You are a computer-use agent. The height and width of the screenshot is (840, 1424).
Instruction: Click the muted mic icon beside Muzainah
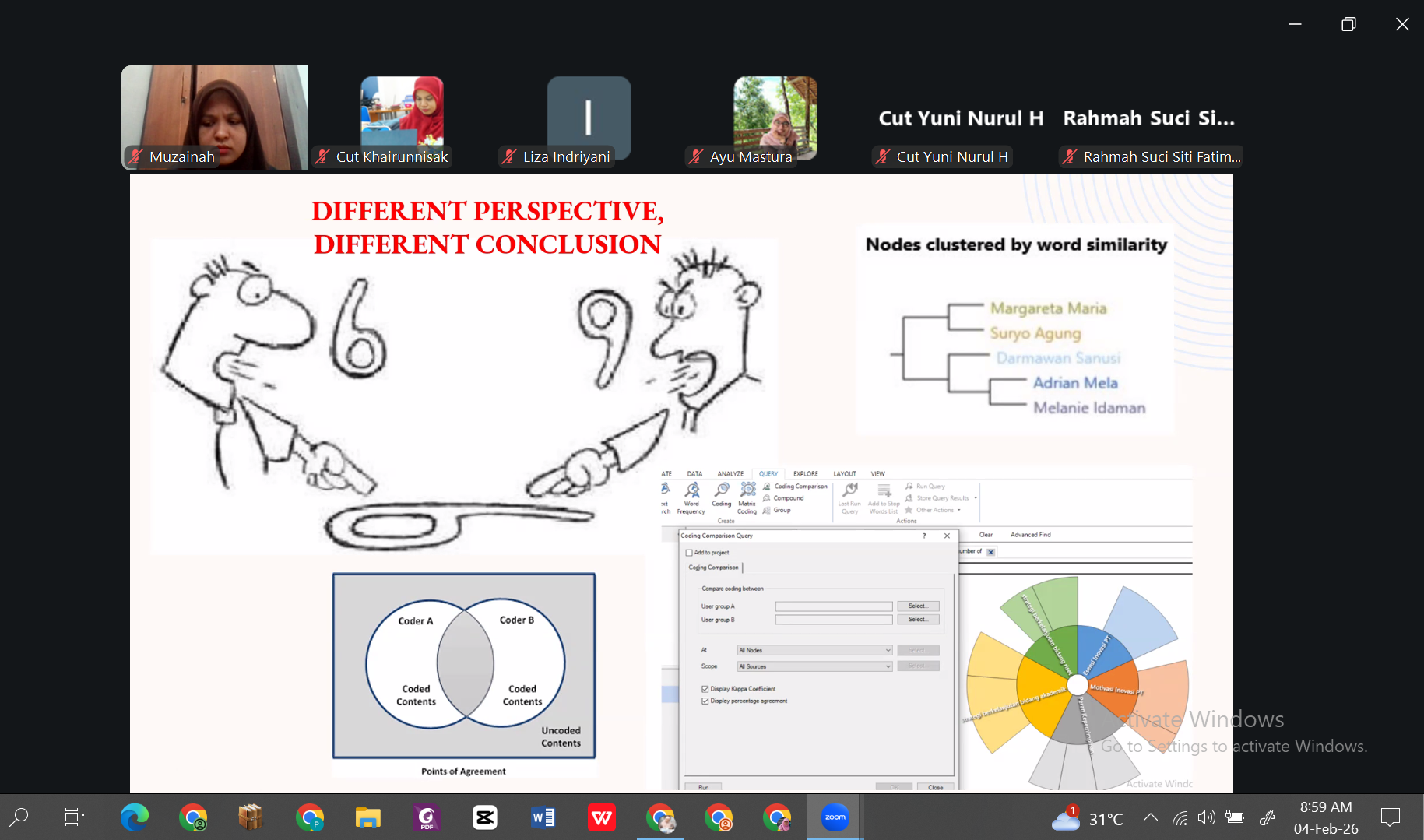(x=136, y=156)
